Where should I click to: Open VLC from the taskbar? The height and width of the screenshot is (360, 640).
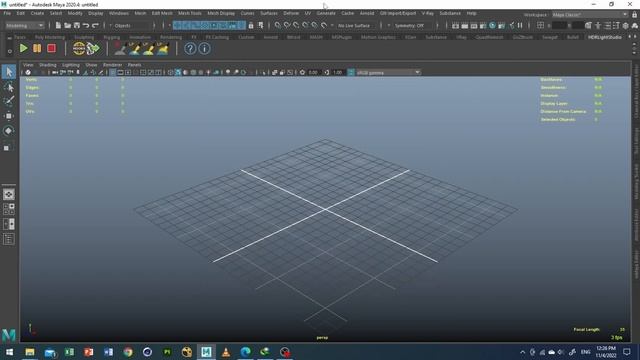(226, 352)
